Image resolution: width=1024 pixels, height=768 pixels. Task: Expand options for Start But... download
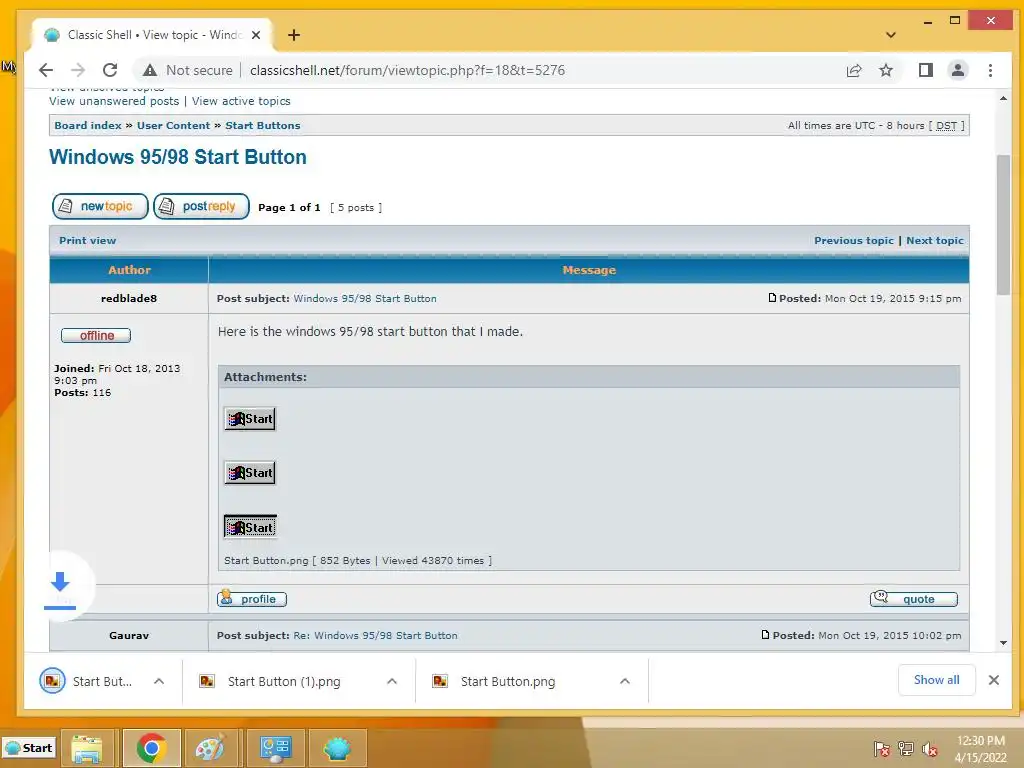click(159, 681)
